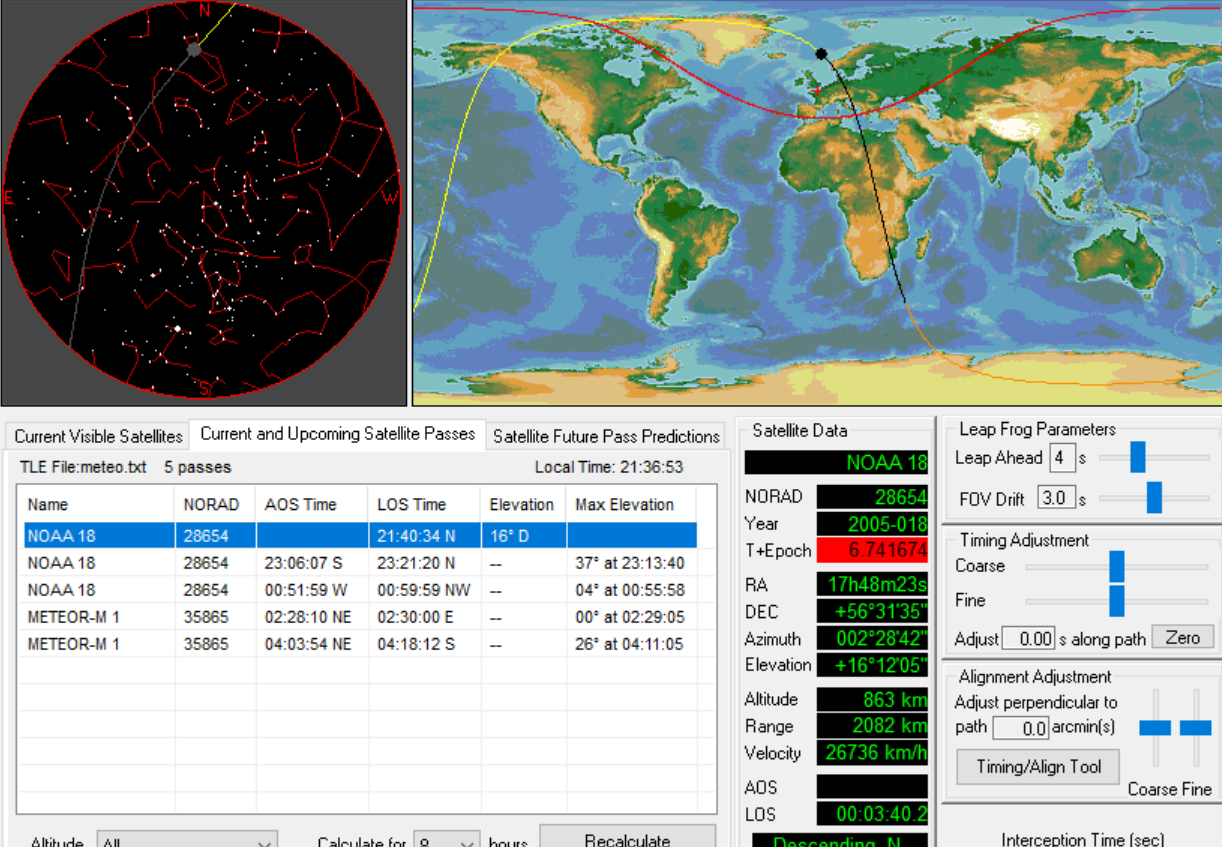Click the Year value 2005-018

pyautogui.click(x=873, y=524)
